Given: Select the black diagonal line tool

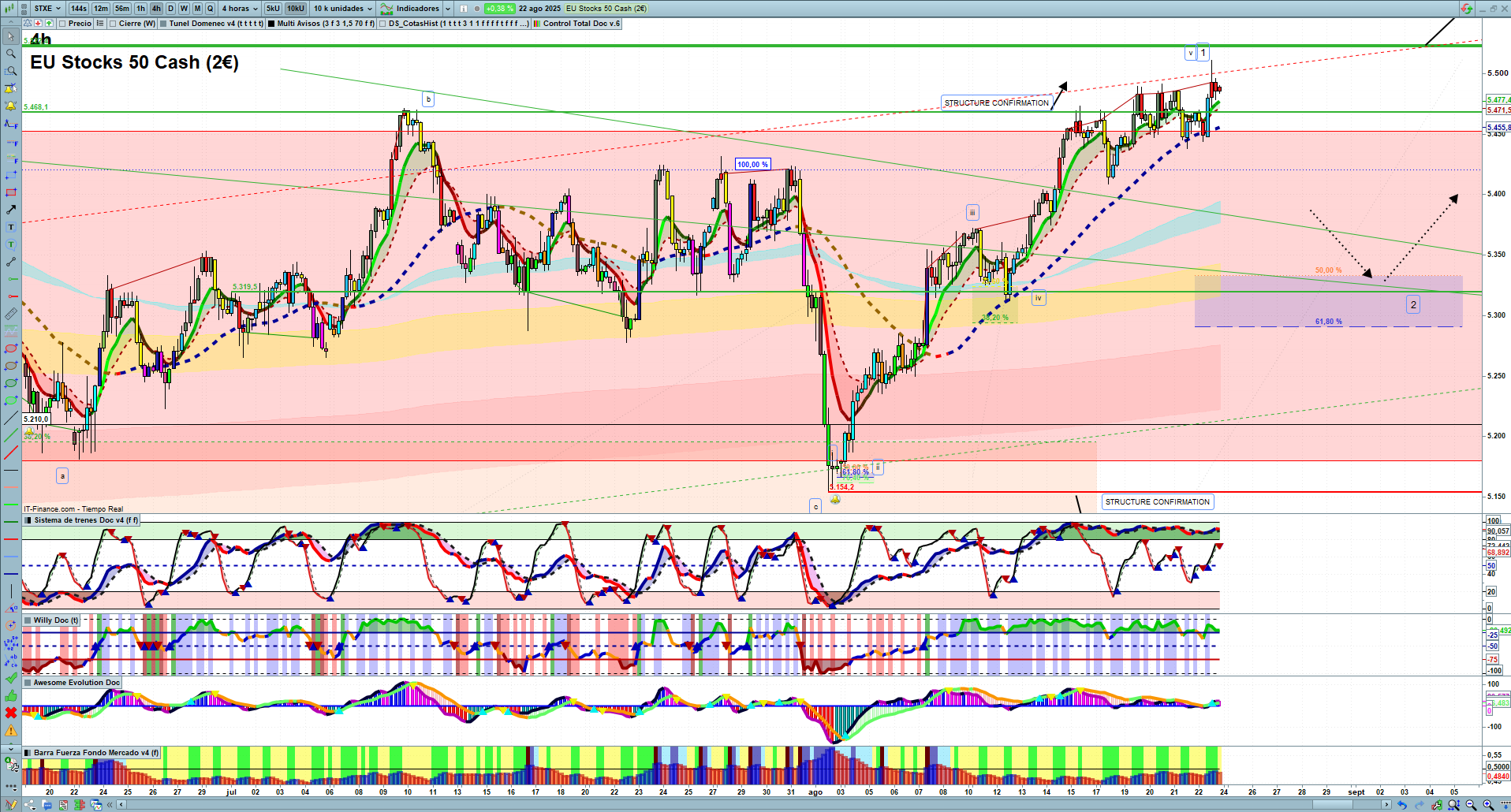Looking at the screenshot, I should (11, 418).
